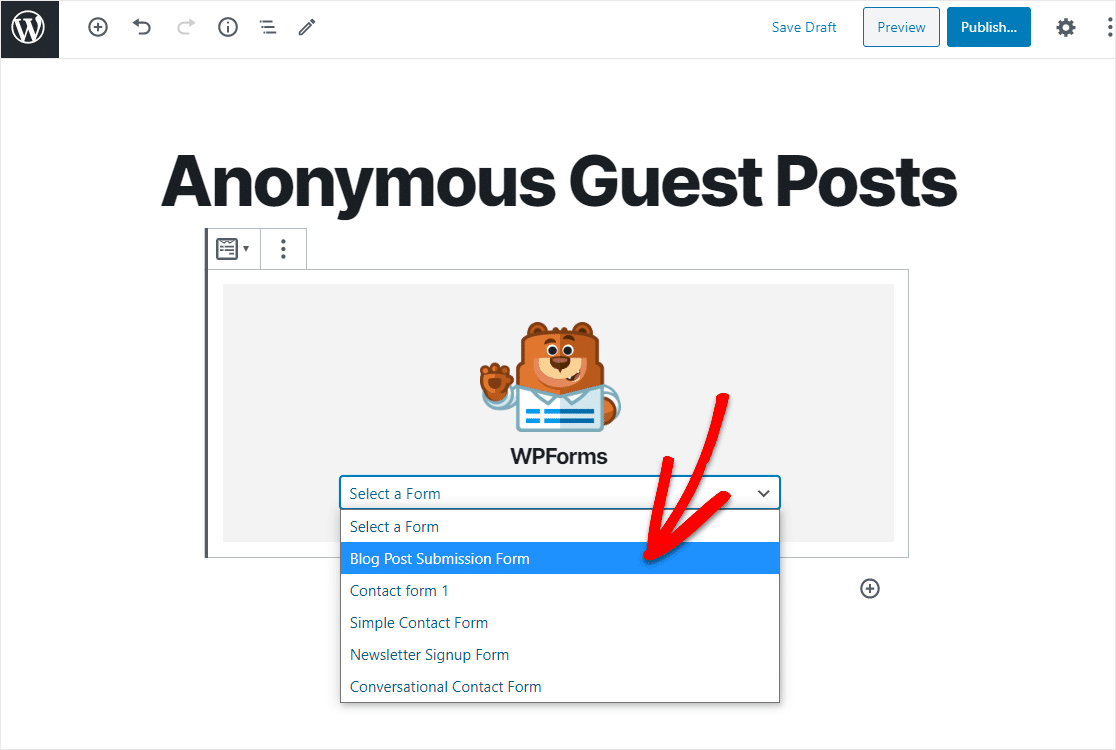Choose Blog Post Submission Form option
Screen dimensions: 1116x750
560,559
